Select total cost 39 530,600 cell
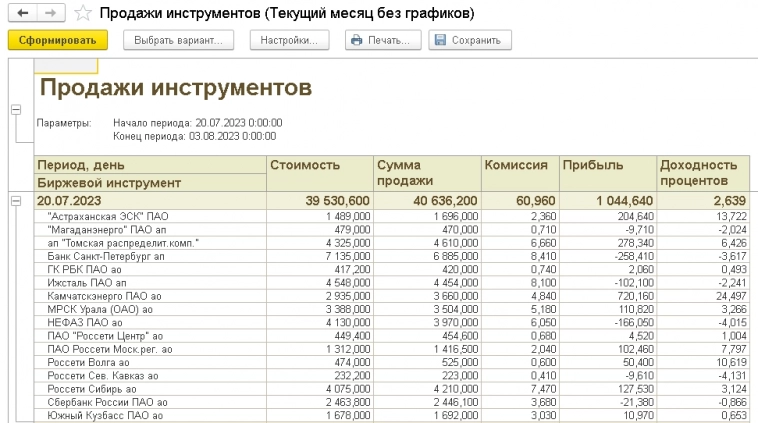The image size is (758, 423). coord(320,201)
